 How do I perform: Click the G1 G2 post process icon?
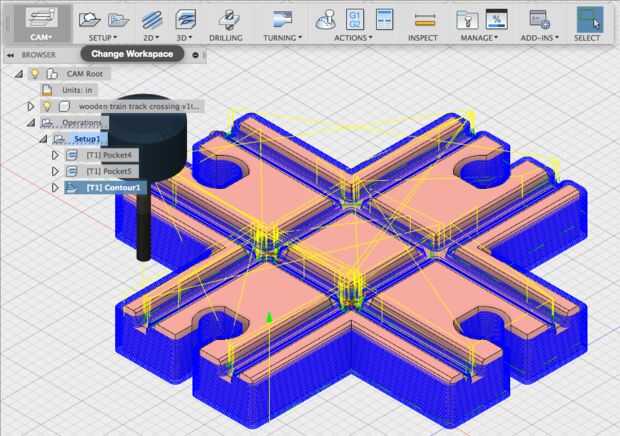click(355, 19)
